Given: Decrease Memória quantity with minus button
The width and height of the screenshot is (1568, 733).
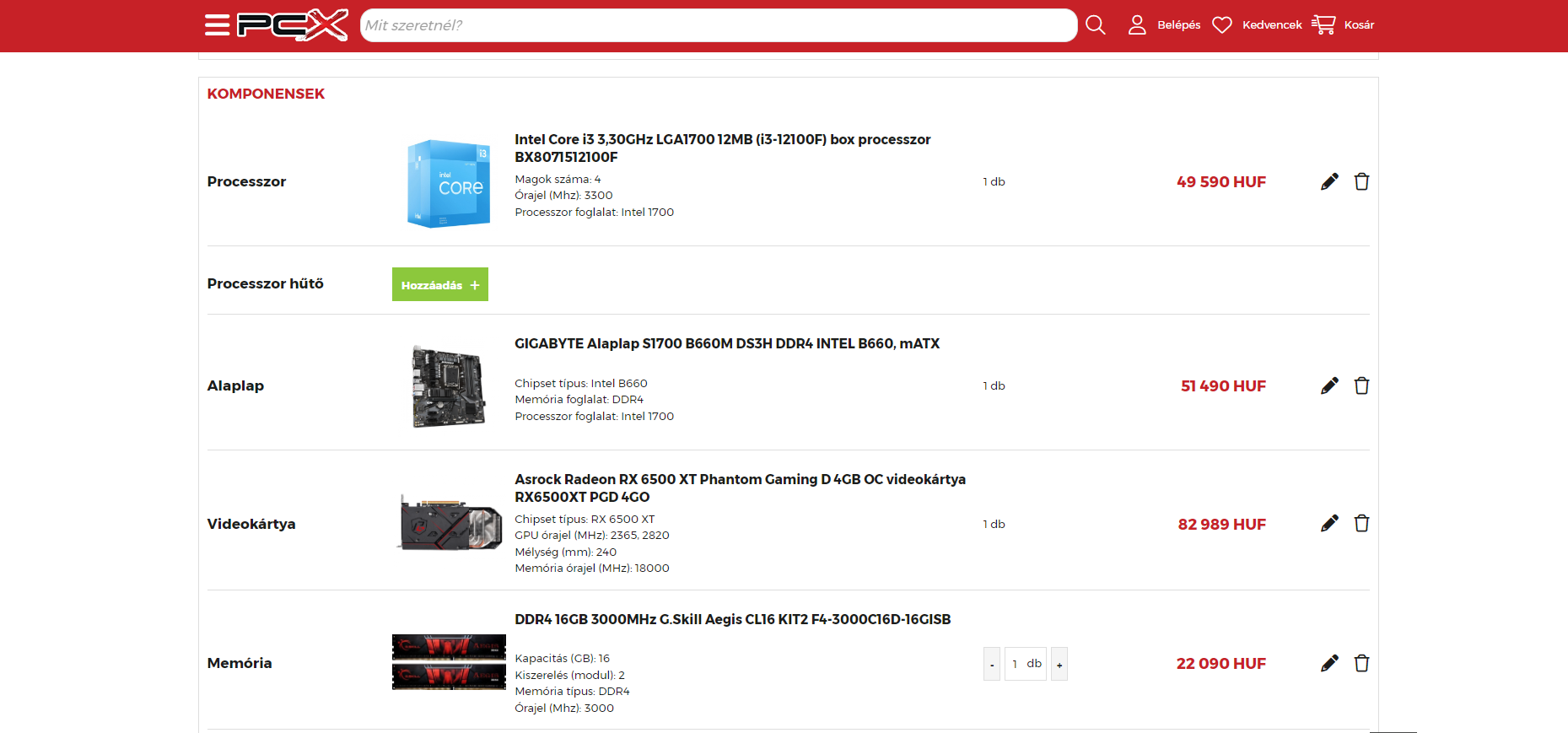Looking at the screenshot, I should coord(992,664).
